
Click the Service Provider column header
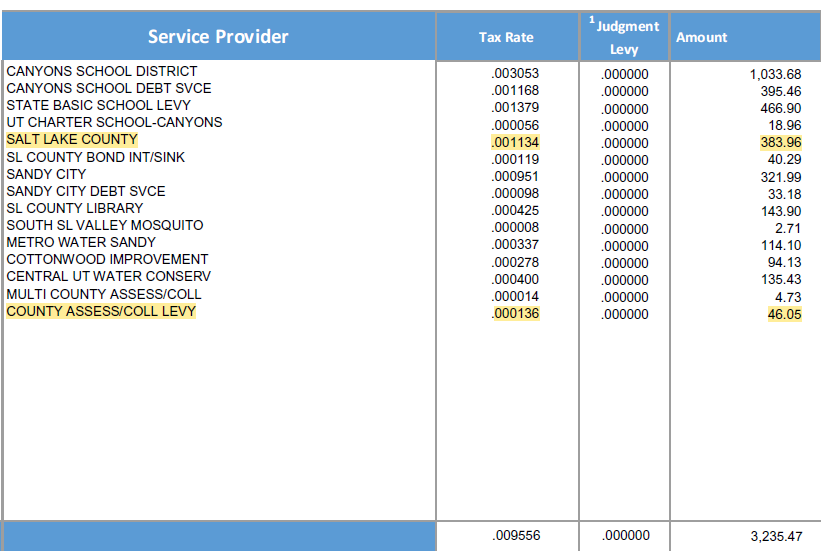pos(218,37)
